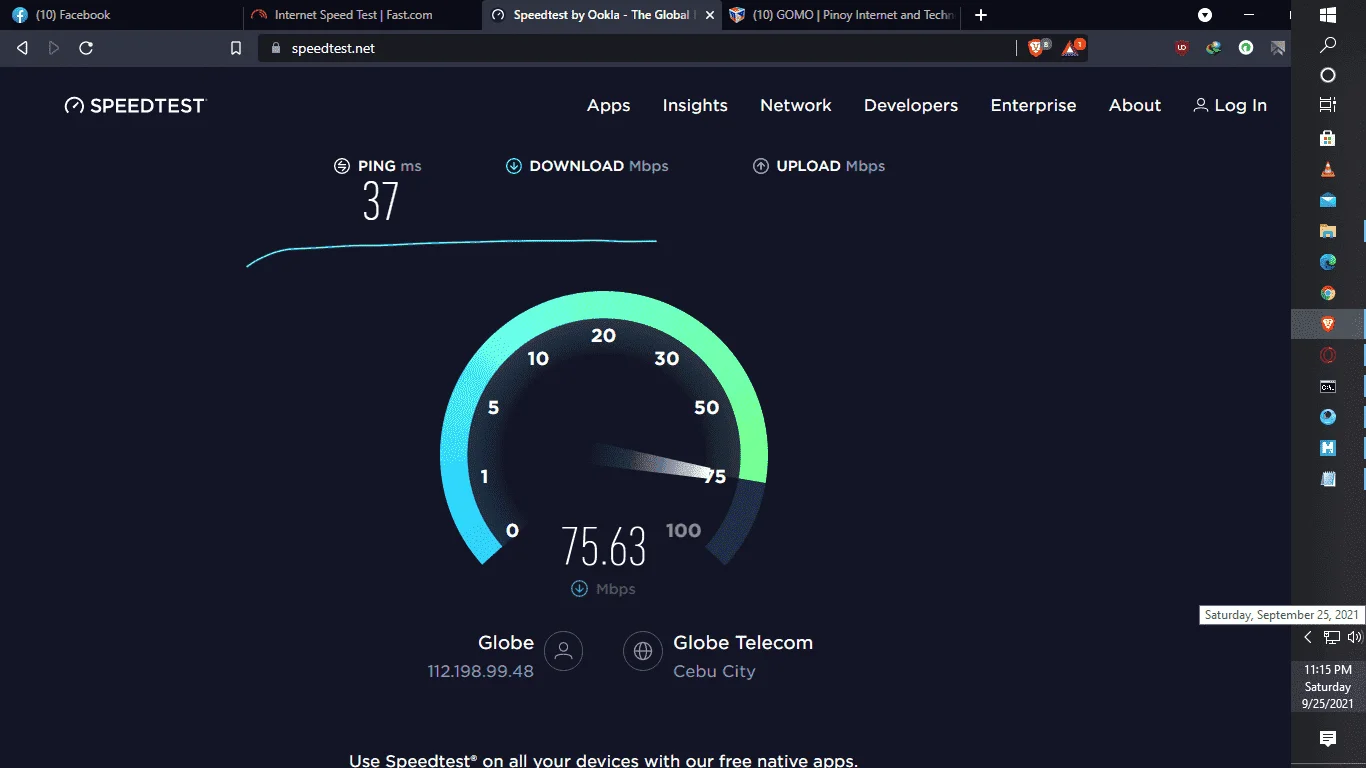Click the 75.63 download speed reading
The height and width of the screenshot is (768, 1366).
(x=604, y=546)
